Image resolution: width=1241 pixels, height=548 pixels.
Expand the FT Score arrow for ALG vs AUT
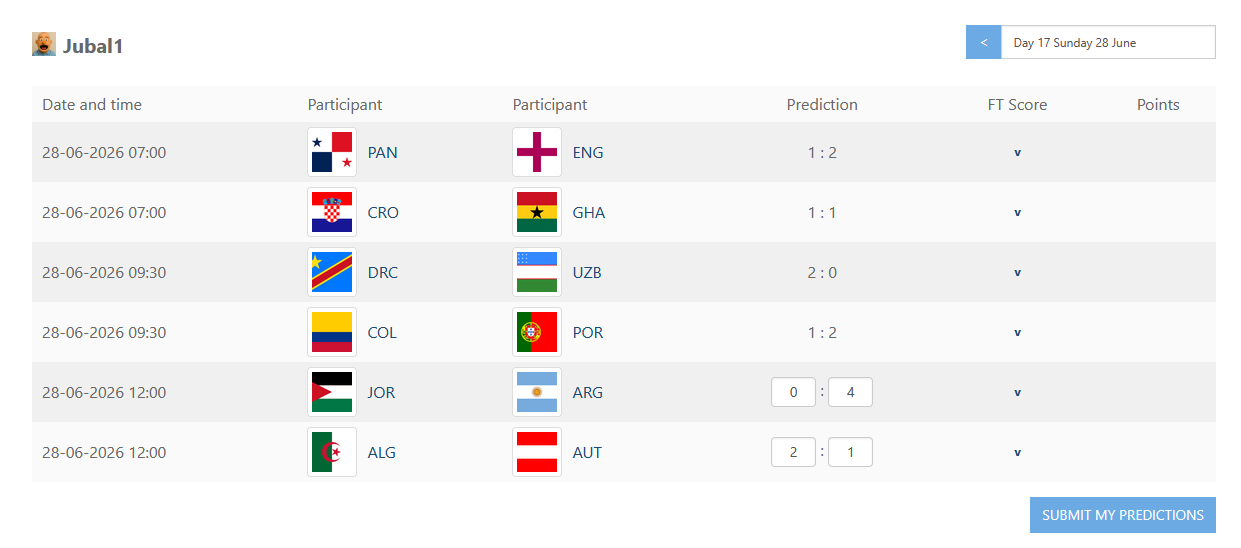tap(1017, 453)
